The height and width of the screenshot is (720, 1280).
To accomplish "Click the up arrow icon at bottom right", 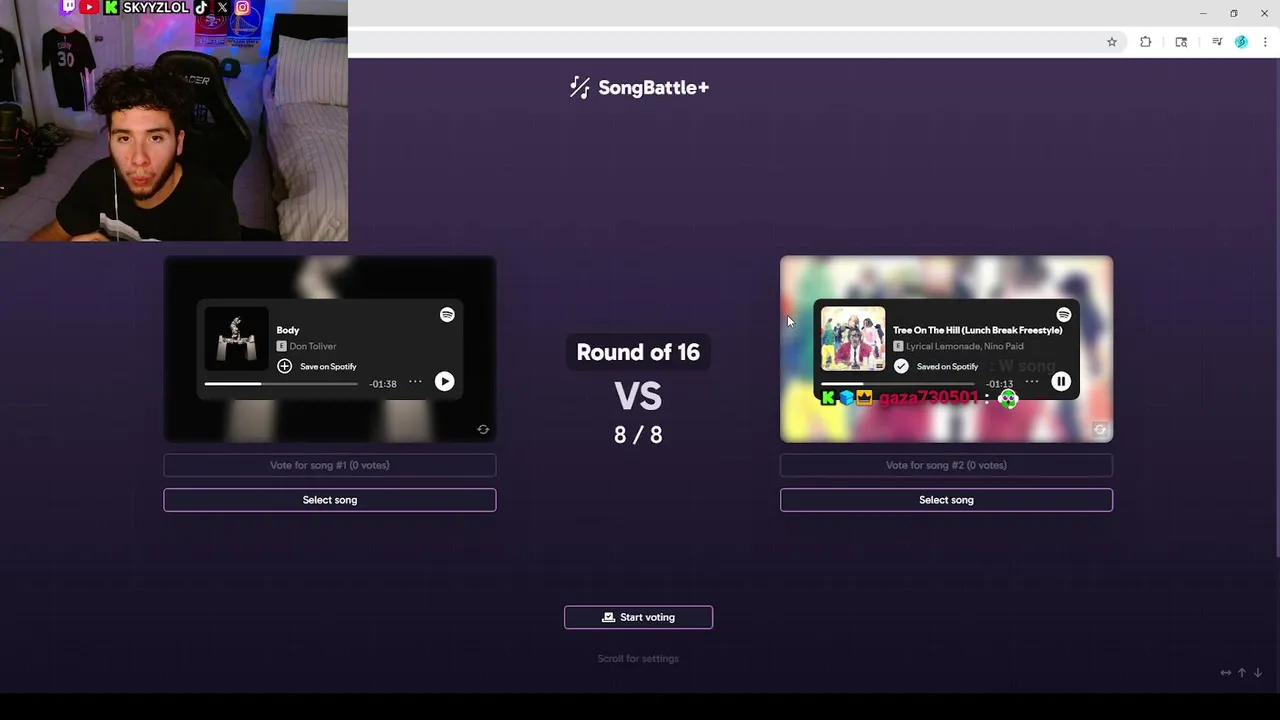I will 1242,673.
